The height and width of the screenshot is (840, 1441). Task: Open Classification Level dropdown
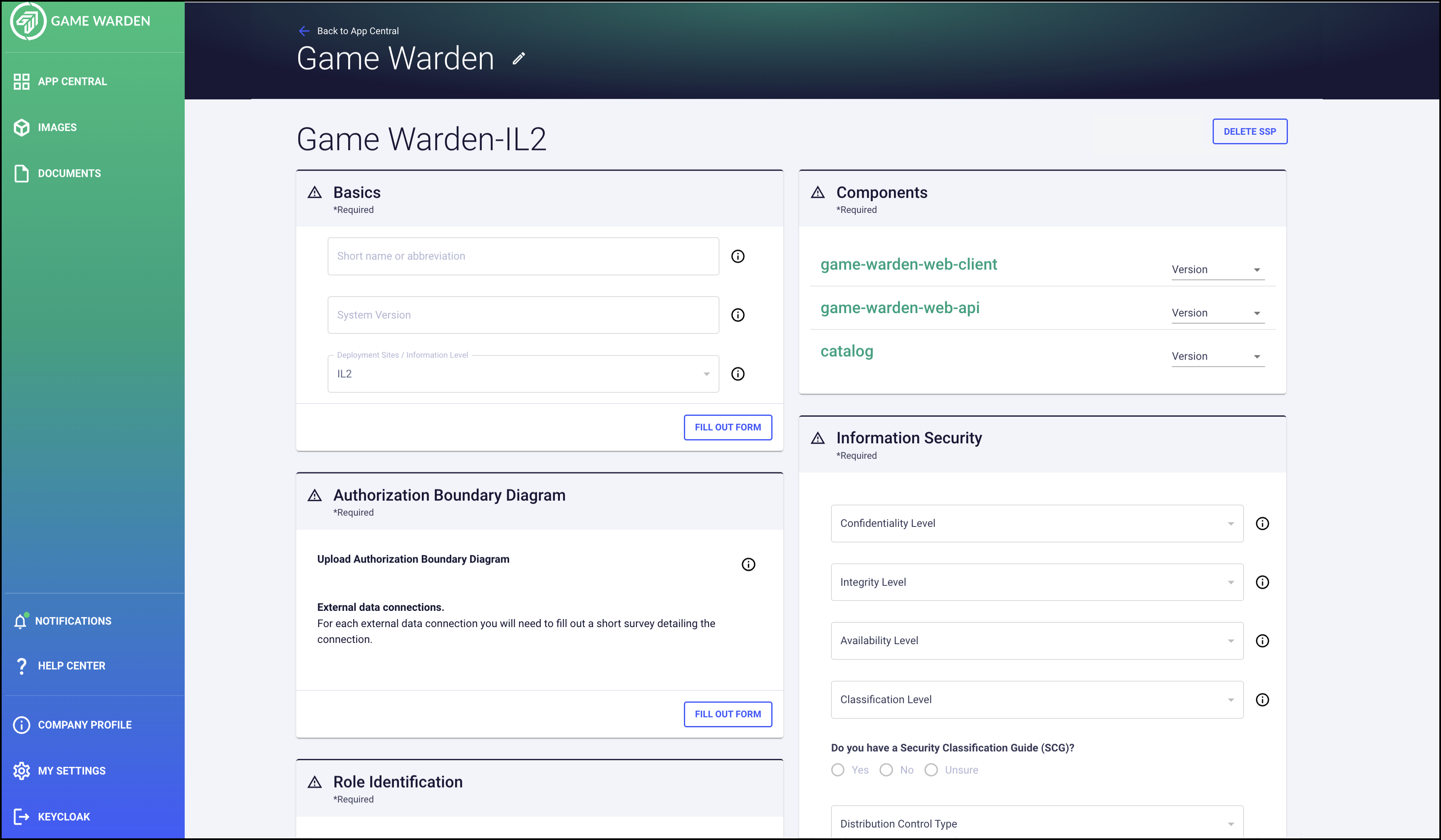pyautogui.click(x=1037, y=699)
